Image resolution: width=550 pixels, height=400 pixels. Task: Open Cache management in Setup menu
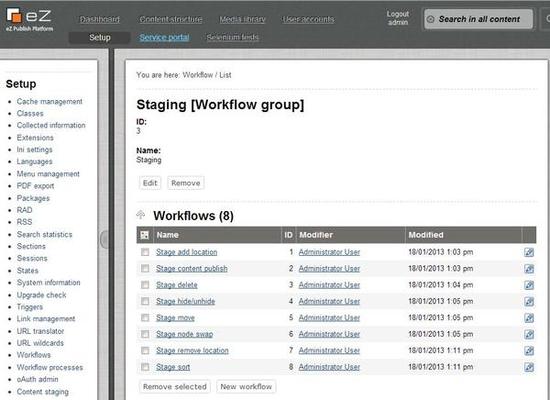(x=49, y=101)
